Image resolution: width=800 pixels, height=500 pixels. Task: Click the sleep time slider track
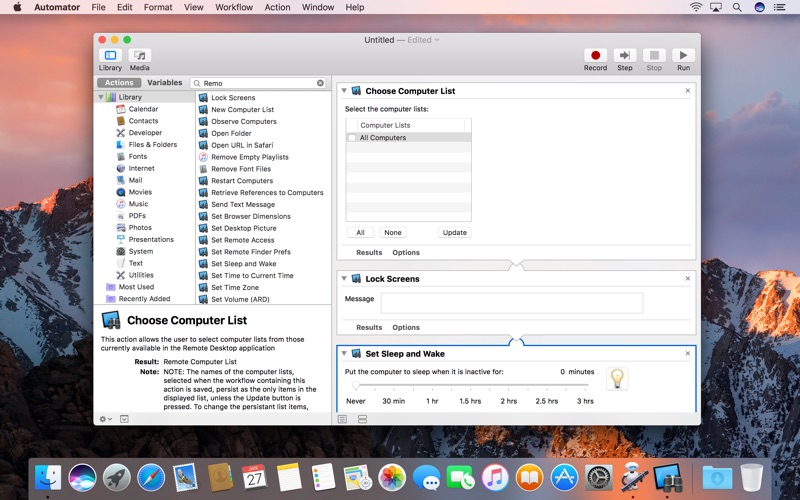(470, 386)
